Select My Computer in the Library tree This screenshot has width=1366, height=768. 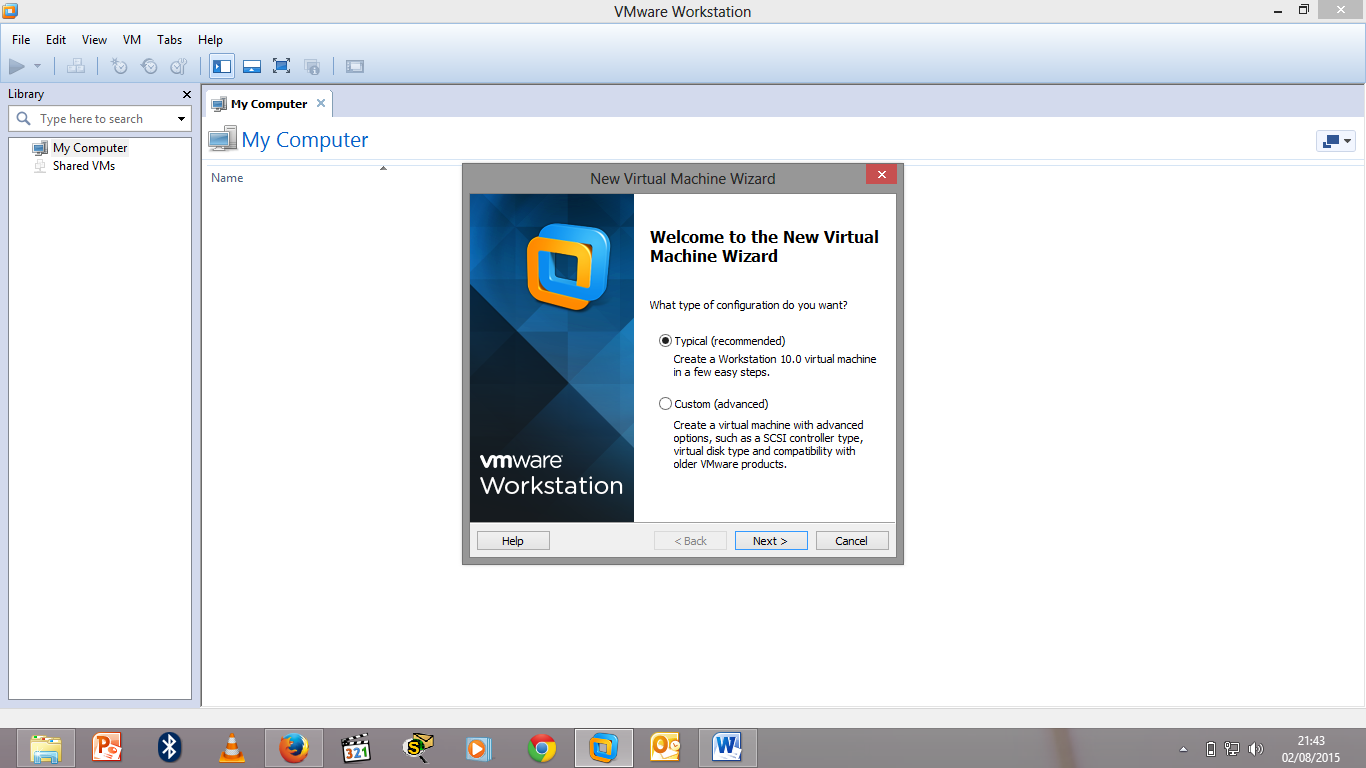point(90,147)
